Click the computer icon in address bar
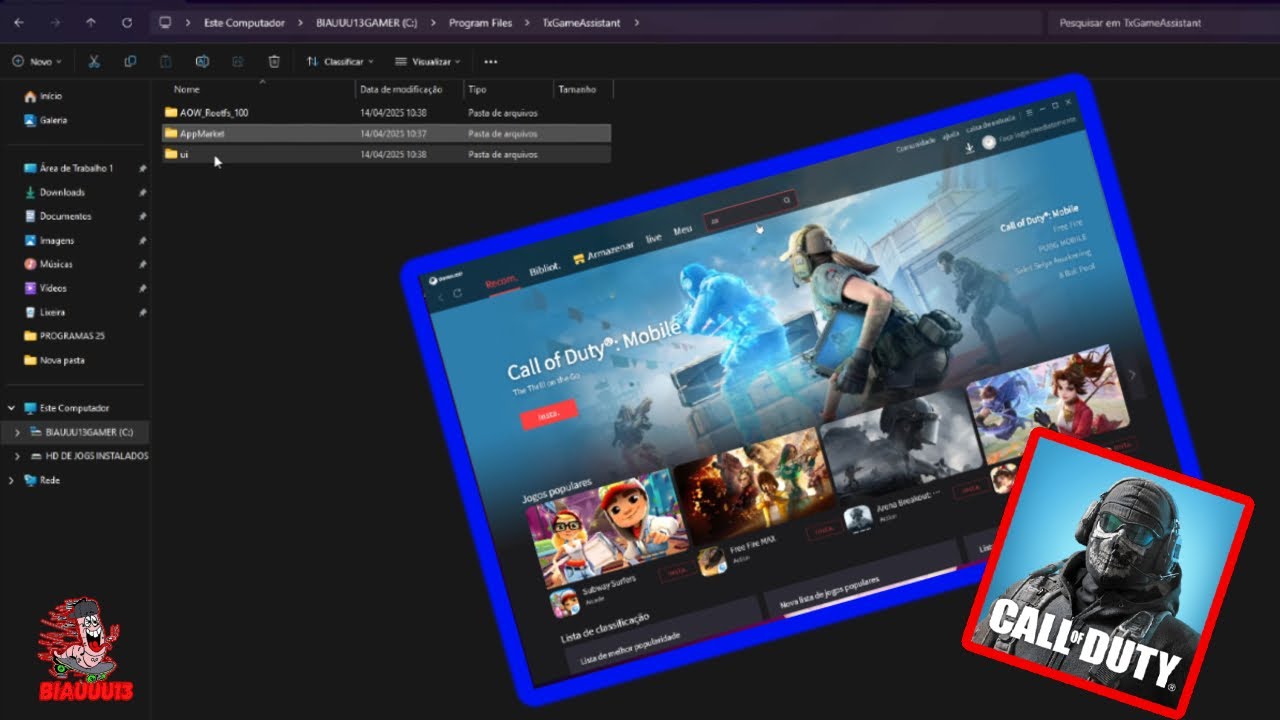The image size is (1280, 720). (x=165, y=22)
